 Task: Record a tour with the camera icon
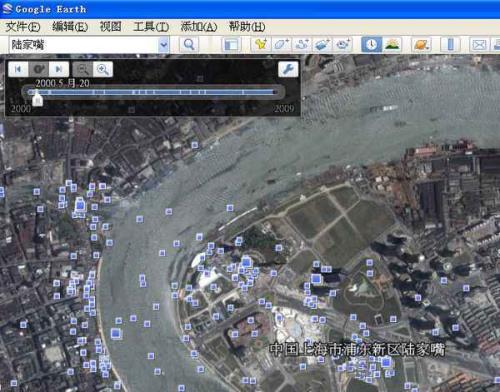click(x=343, y=44)
